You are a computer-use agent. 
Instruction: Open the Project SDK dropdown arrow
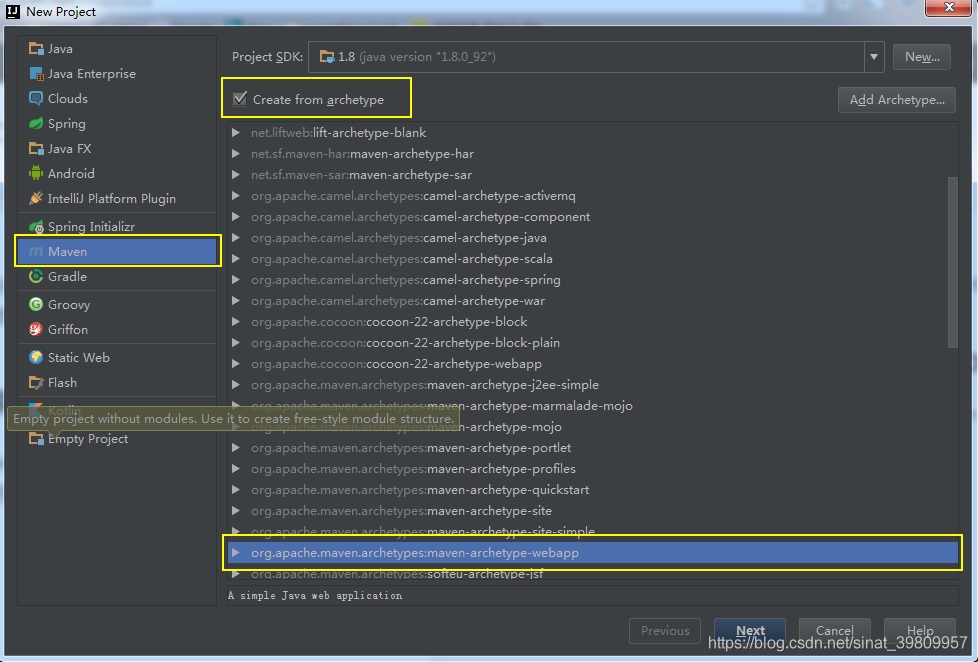(x=874, y=57)
